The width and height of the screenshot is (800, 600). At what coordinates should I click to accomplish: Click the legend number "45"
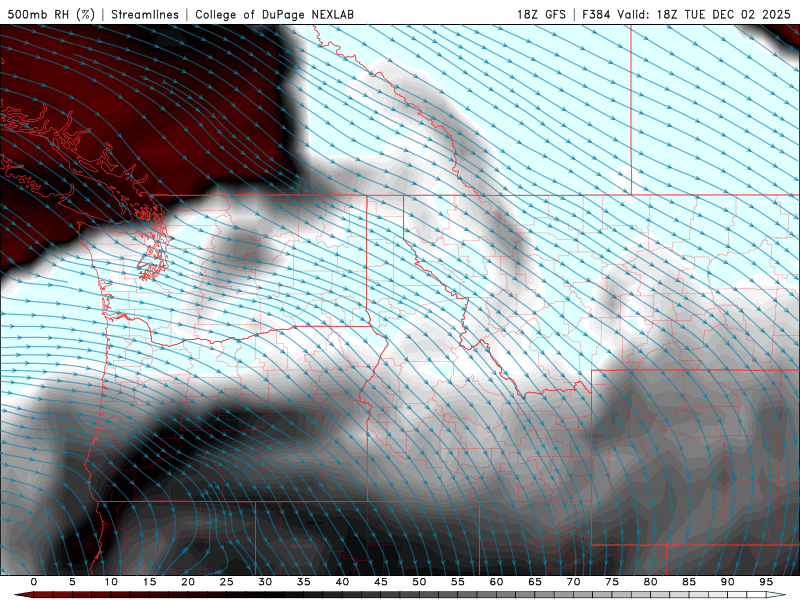click(x=380, y=582)
